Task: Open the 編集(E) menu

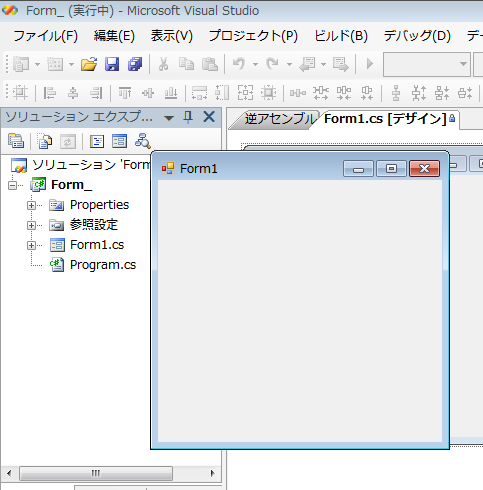Action: [x=114, y=36]
